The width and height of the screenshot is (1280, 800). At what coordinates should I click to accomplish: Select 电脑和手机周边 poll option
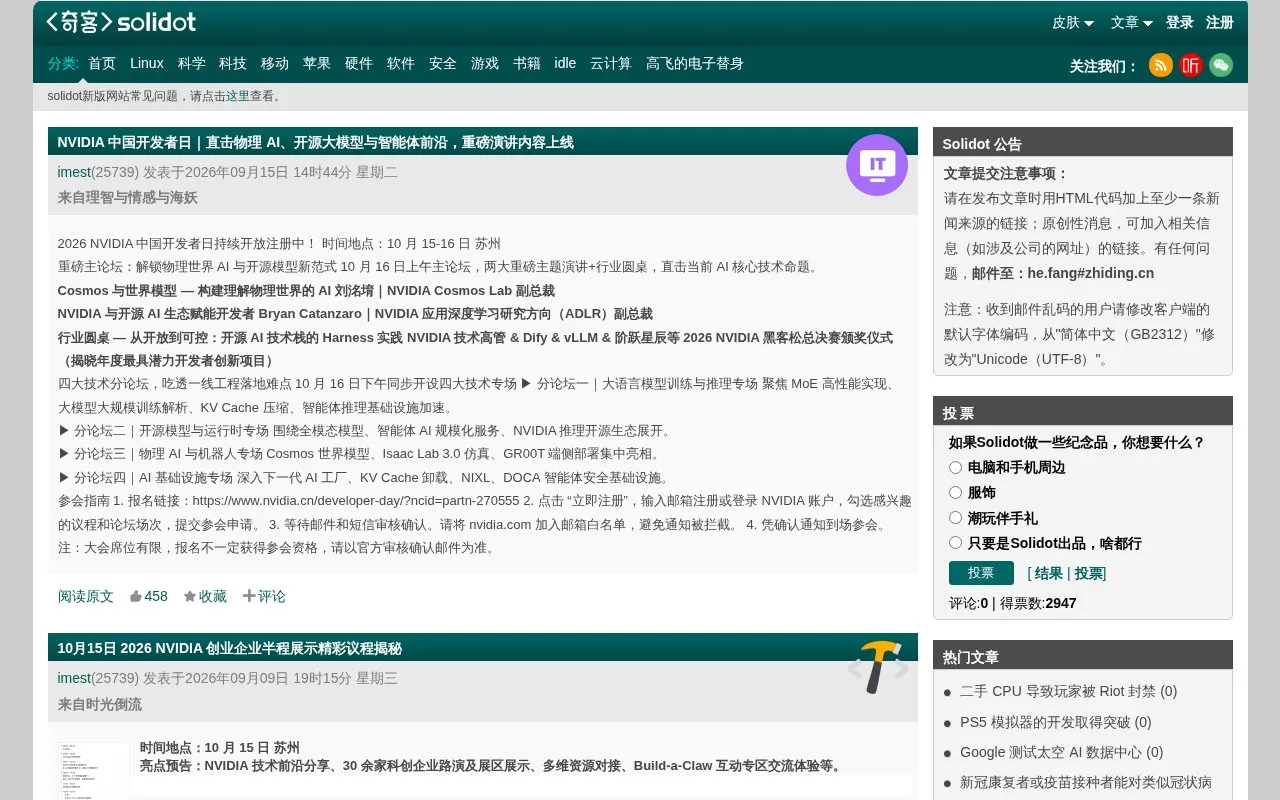[x=955, y=467]
